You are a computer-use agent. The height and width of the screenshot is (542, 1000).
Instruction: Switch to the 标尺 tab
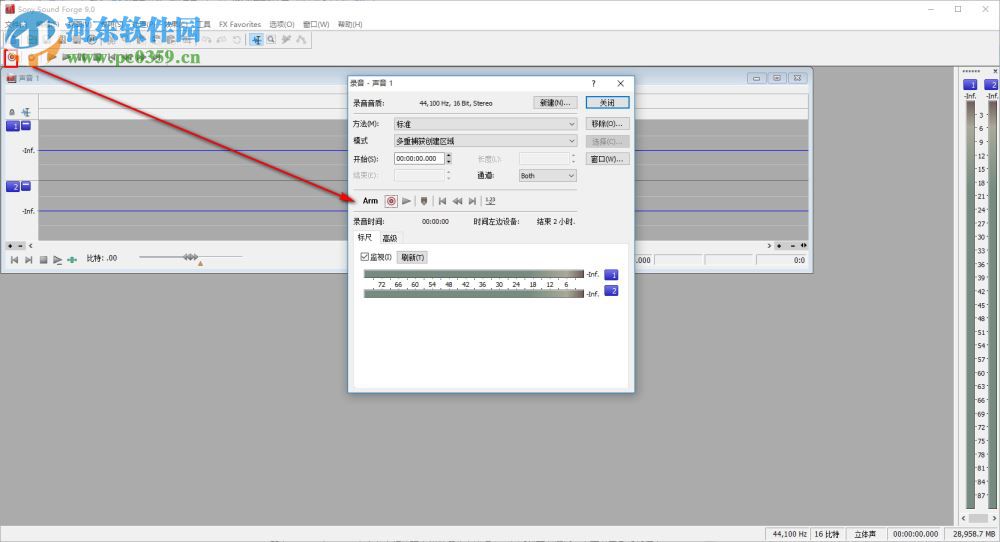(365, 237)
